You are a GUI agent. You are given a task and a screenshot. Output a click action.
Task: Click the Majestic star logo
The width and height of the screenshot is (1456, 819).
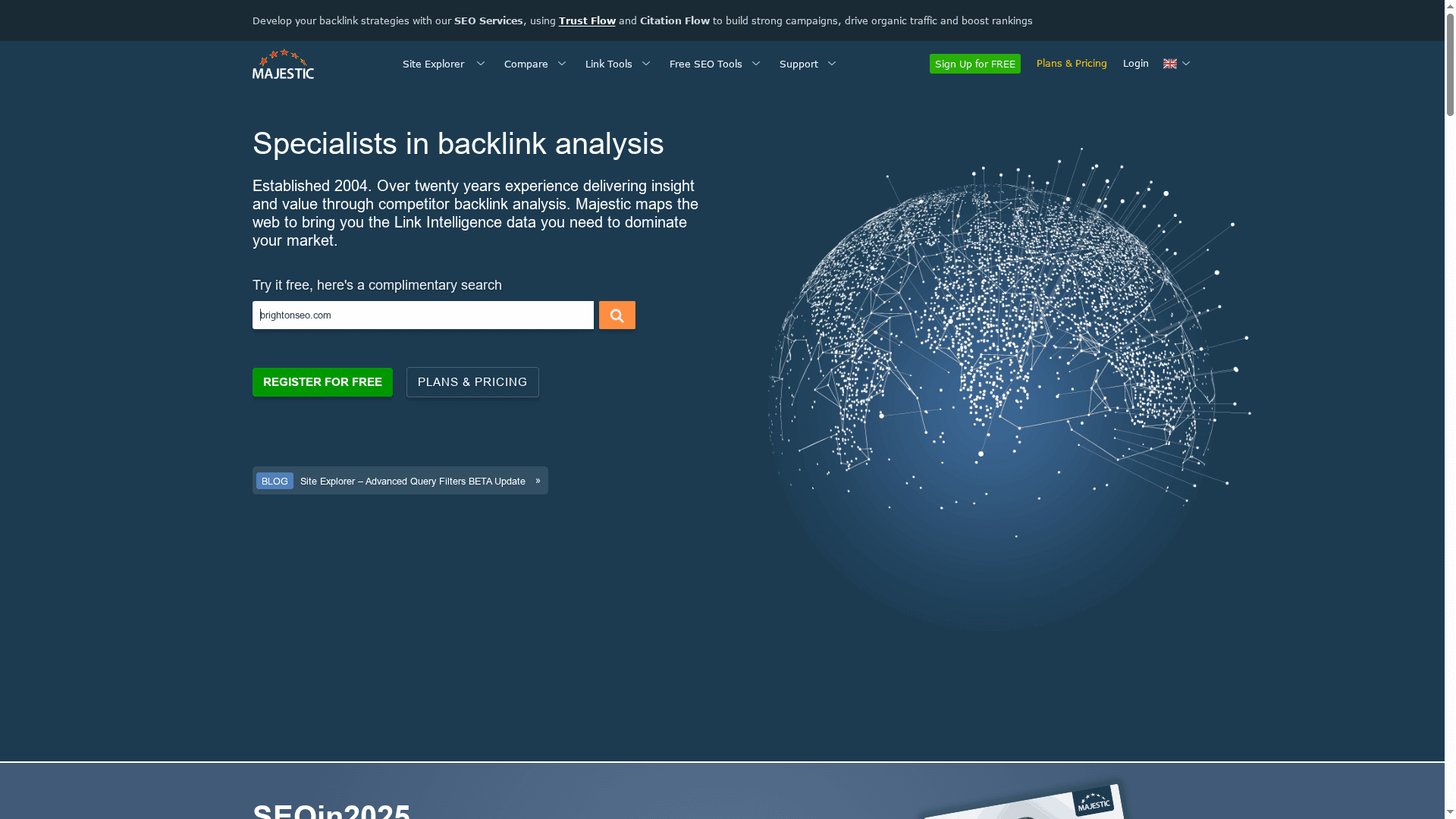283,64
